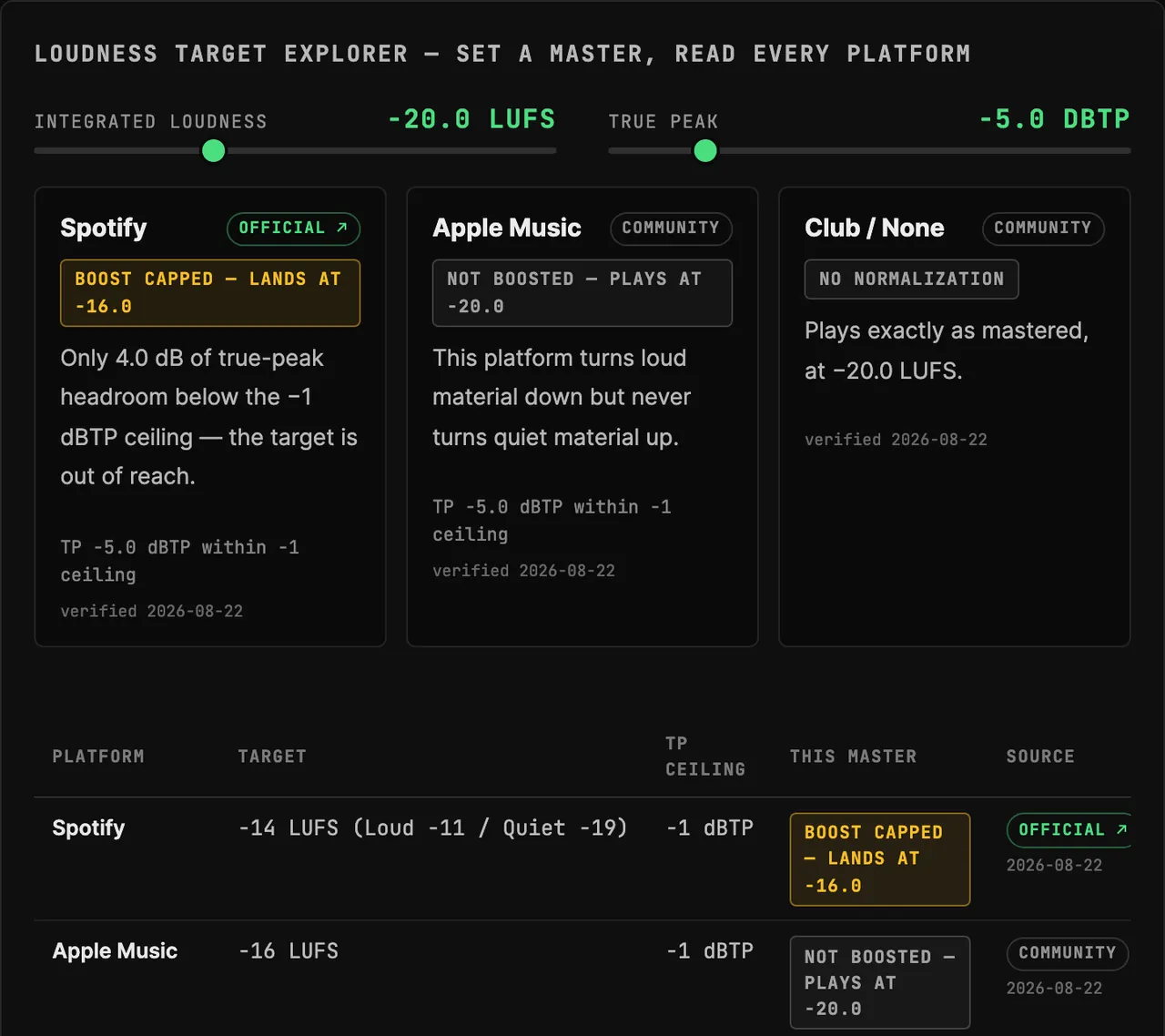Open the Official source link on Spotify card
This screenshot has width=1165, height=1036.
pyautogui.click(x=293, y=229)
